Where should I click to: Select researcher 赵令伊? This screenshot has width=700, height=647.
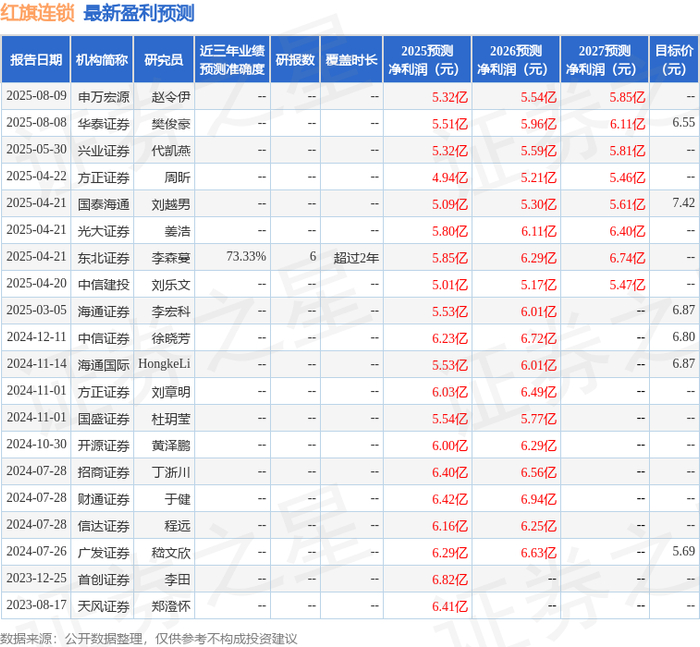click(x=171, y=97)
